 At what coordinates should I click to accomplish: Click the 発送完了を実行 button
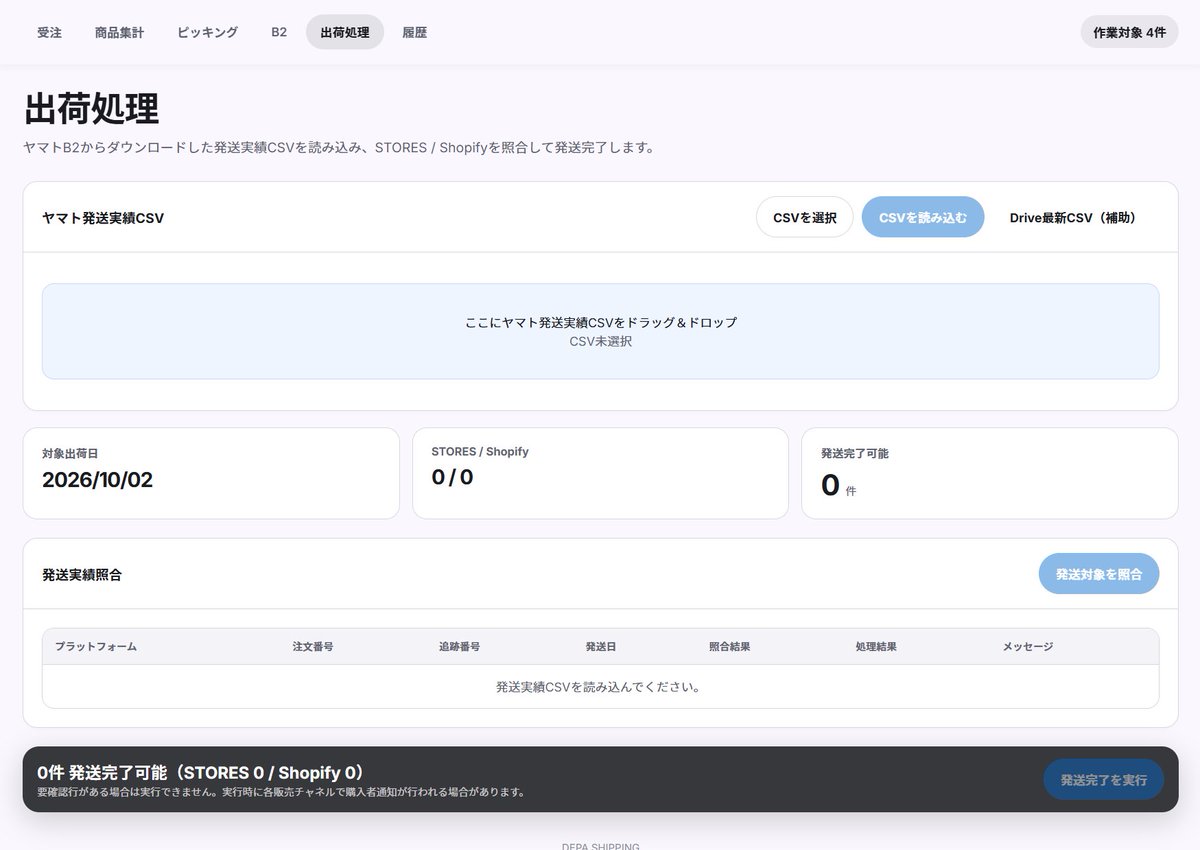1104,780
